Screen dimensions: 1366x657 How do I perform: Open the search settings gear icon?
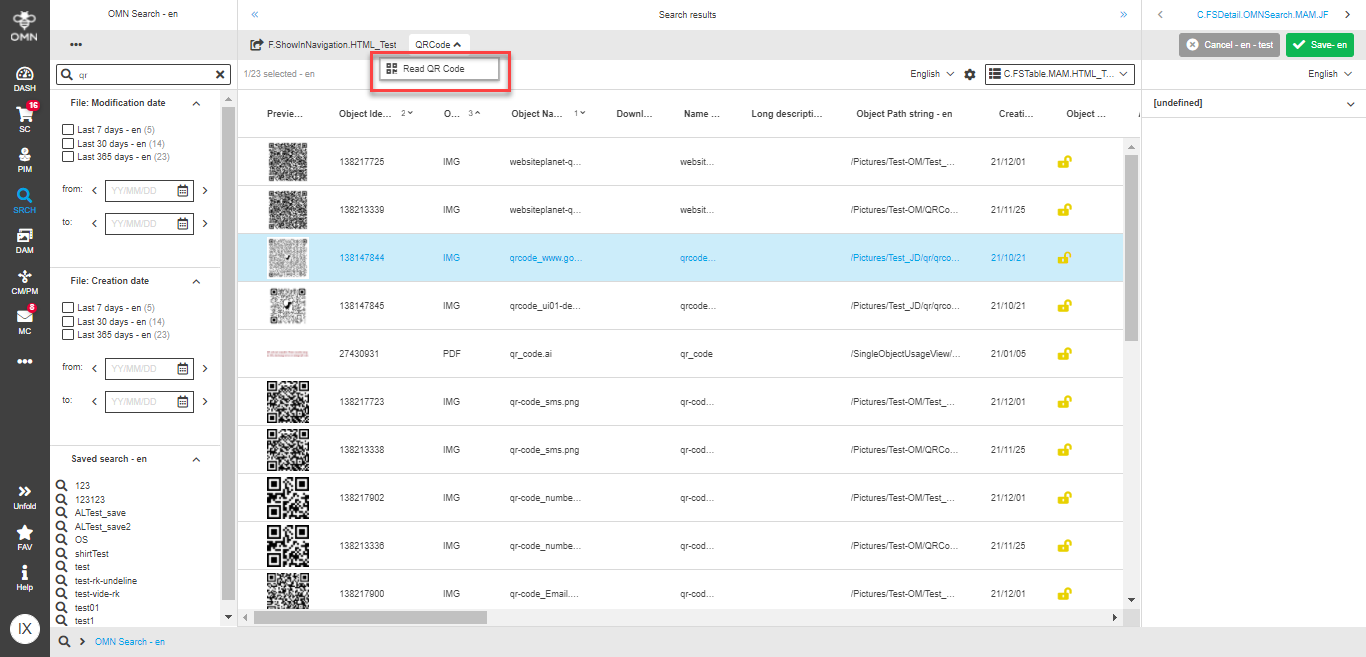[x=967, y=74]
